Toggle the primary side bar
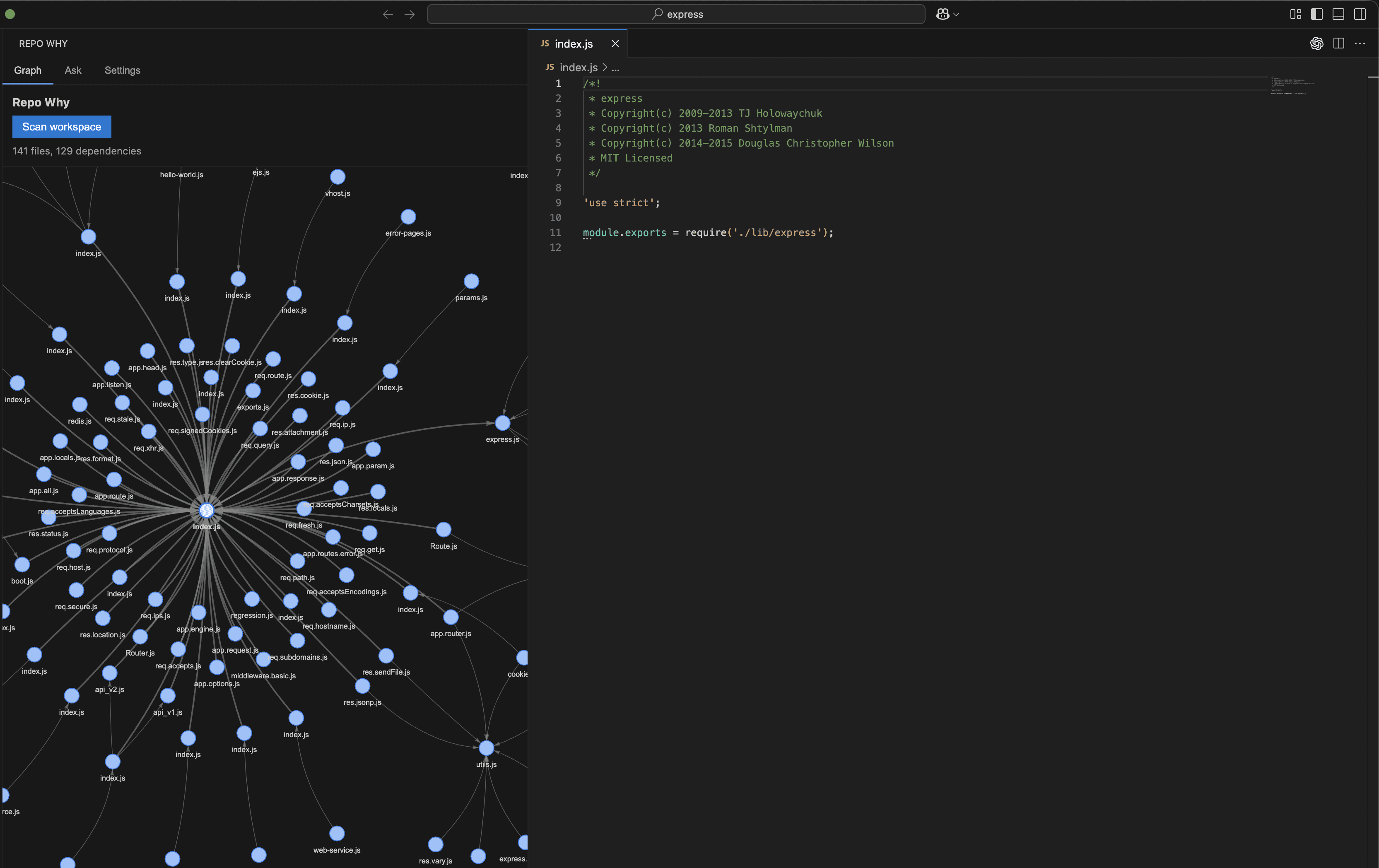This screenshot has width=1379, height=868. pos(1316,14)
